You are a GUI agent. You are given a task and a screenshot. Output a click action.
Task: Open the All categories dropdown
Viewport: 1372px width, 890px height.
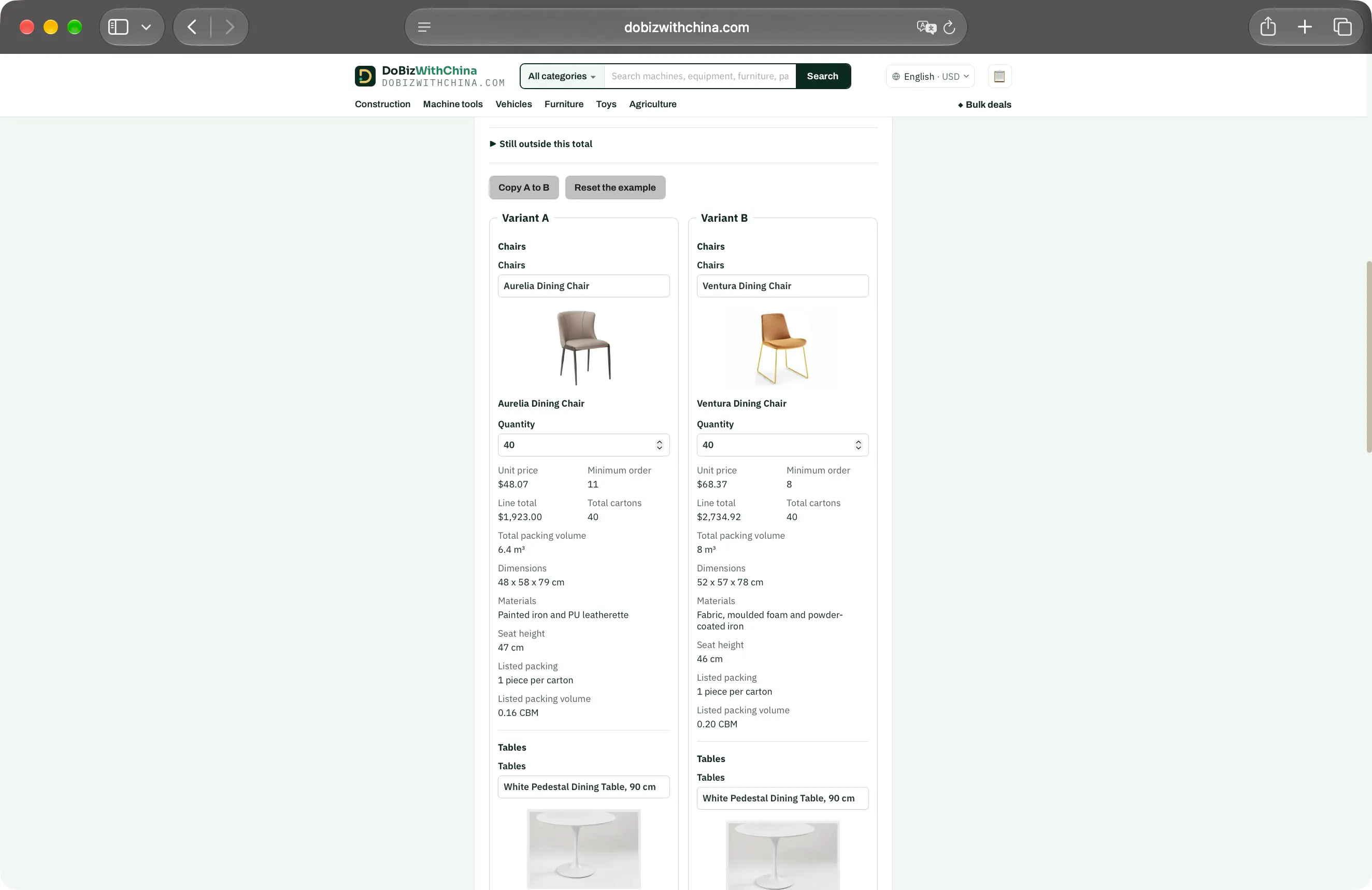(562, 76)
